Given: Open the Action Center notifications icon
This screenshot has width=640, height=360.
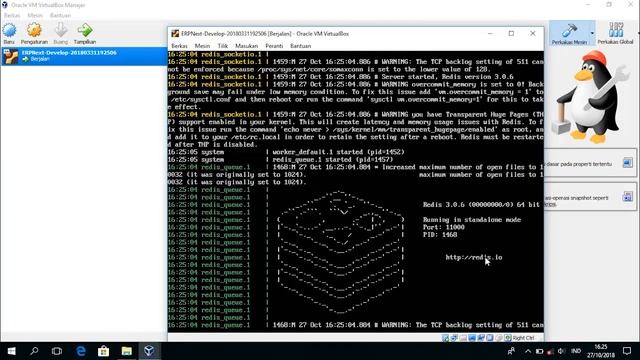Looking at the screenshot, I should click(627, 351).
